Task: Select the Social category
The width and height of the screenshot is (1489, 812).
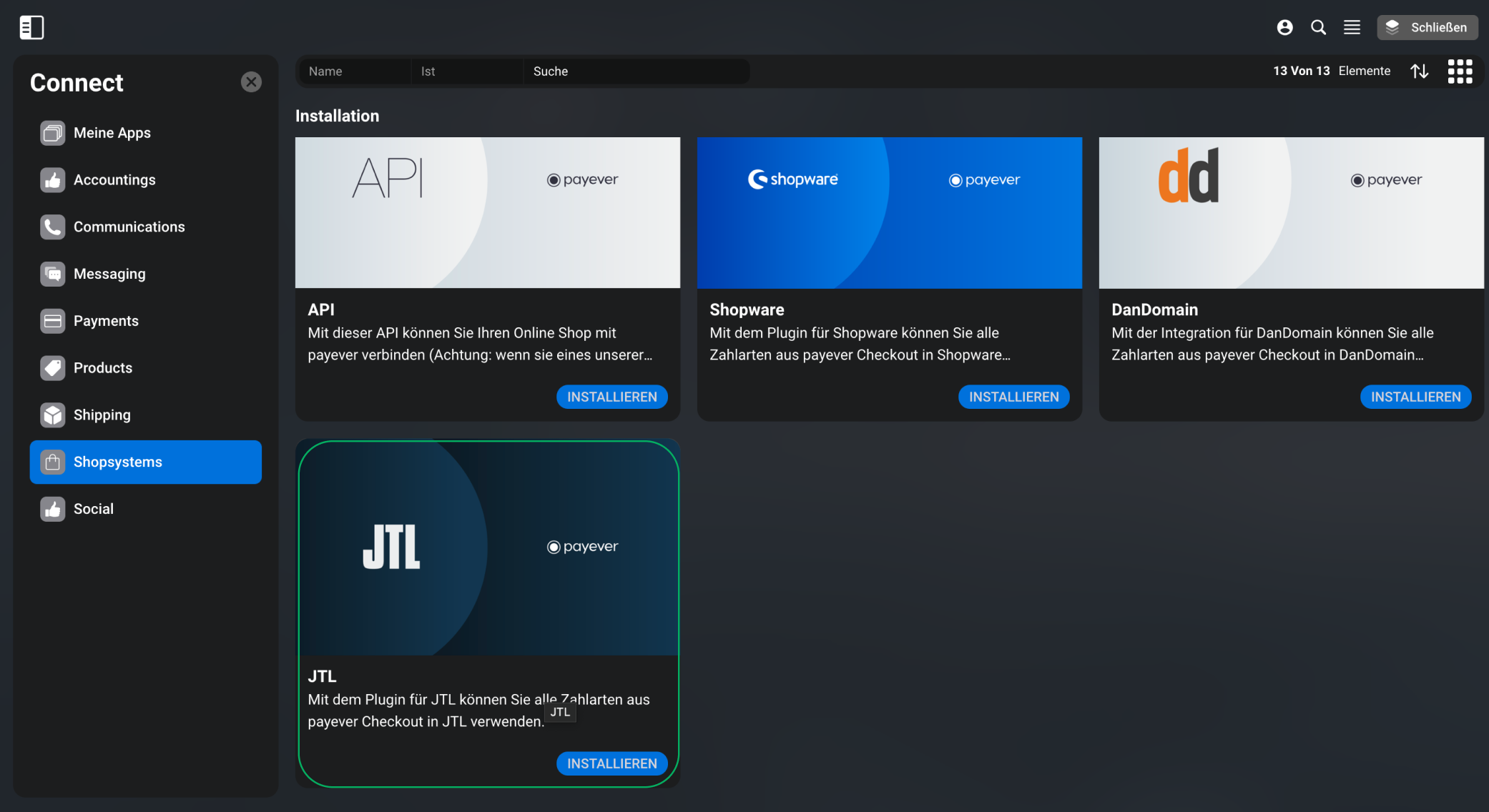Action: [146, 509]
